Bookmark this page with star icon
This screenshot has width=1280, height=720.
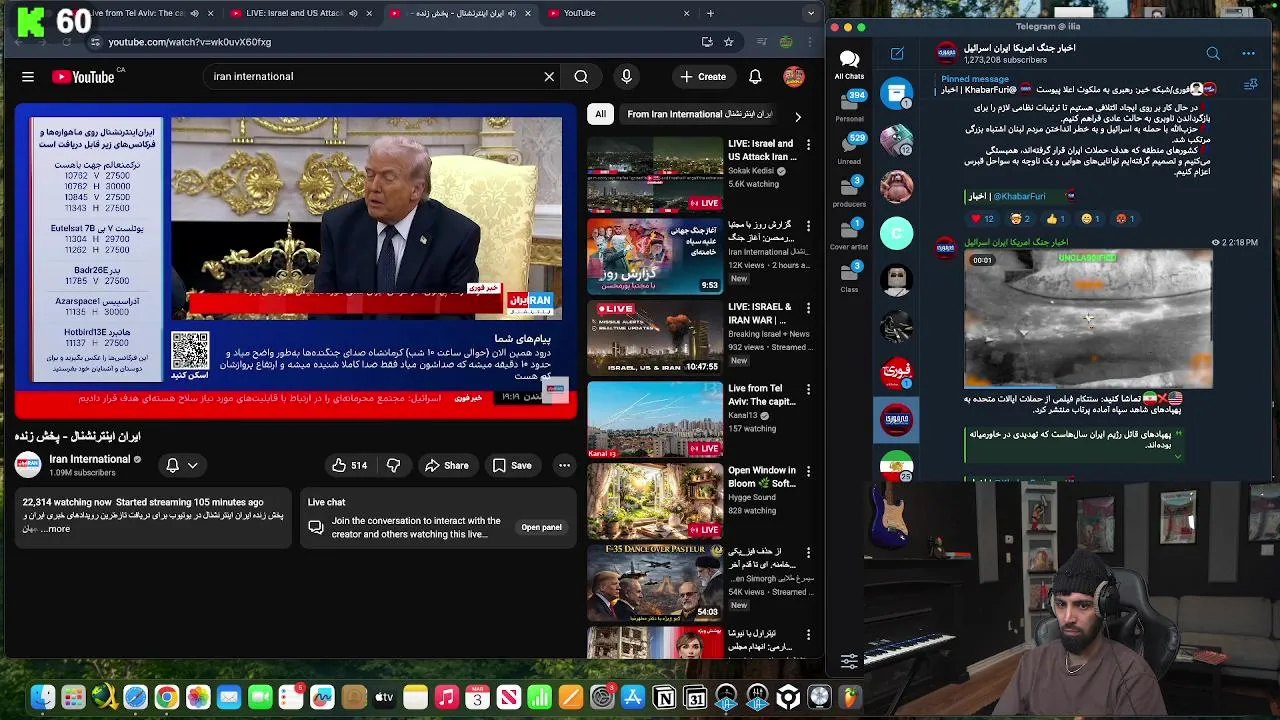point(728,42)
